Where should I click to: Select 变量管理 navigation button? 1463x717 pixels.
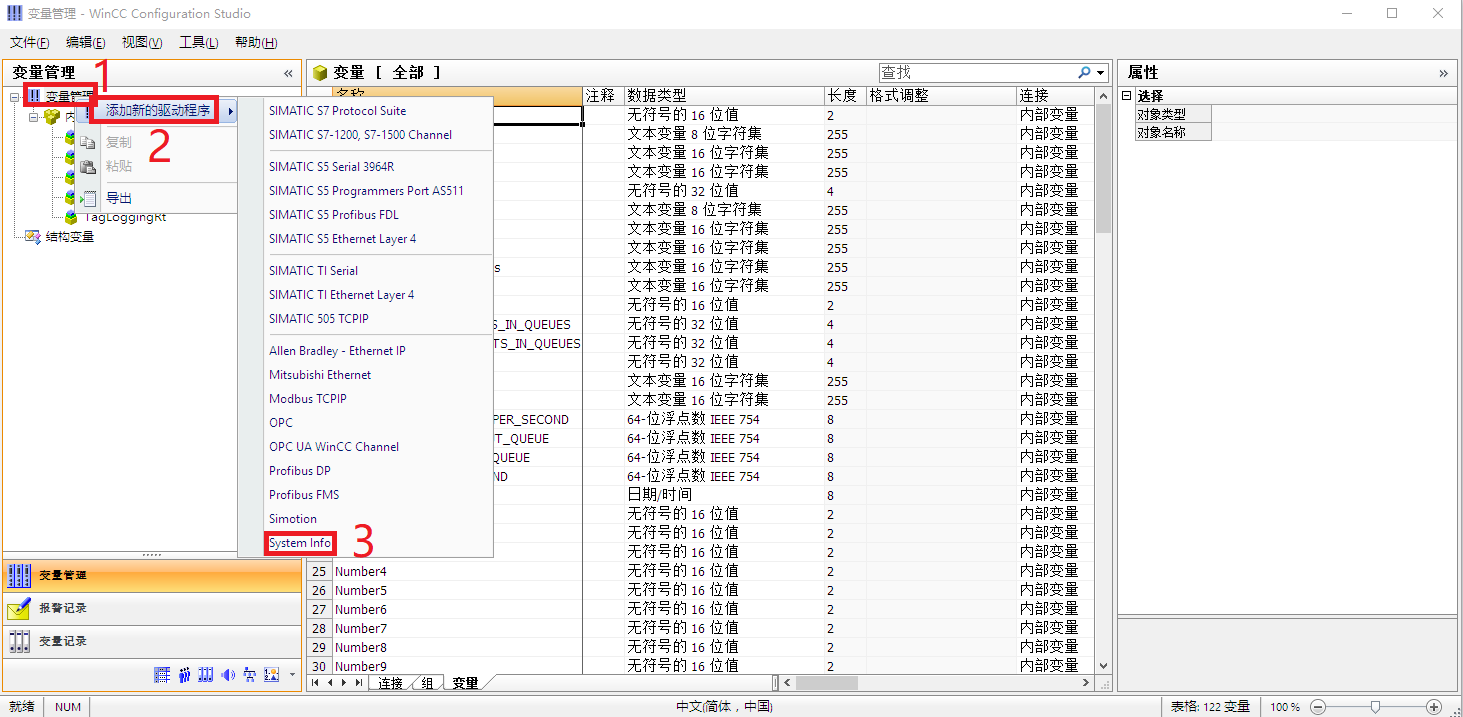click(x=151, y=575)
